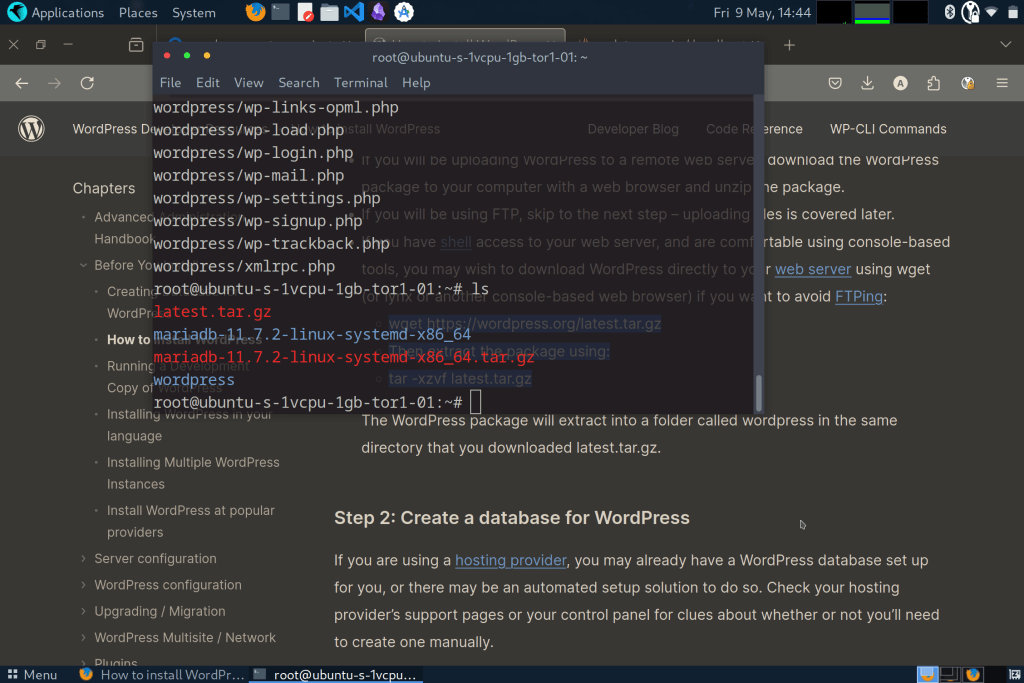
Task: Open the Applications menu with Parrot logo
Action: [56, 12]
